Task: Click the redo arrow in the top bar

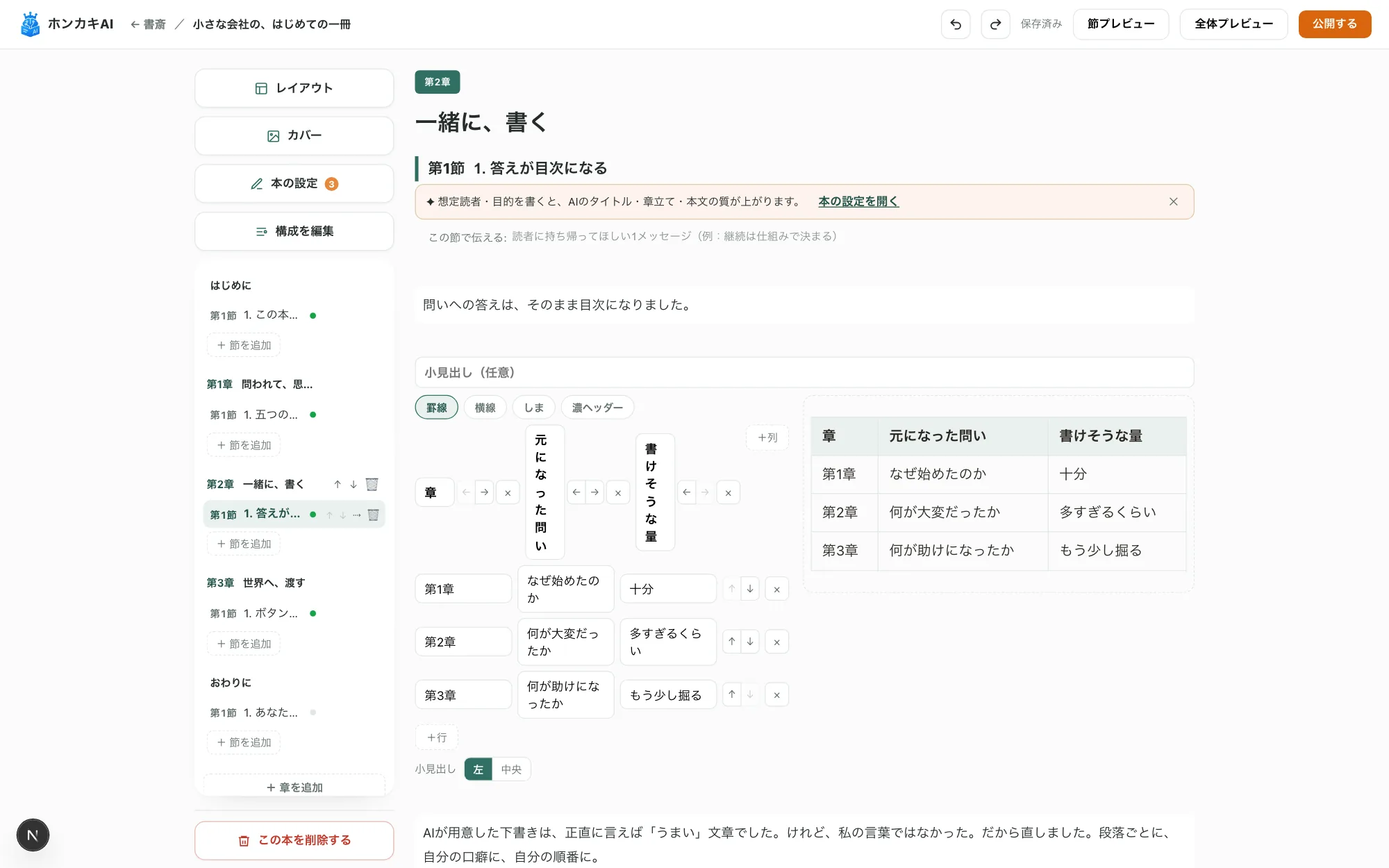Action: point(995,24)
